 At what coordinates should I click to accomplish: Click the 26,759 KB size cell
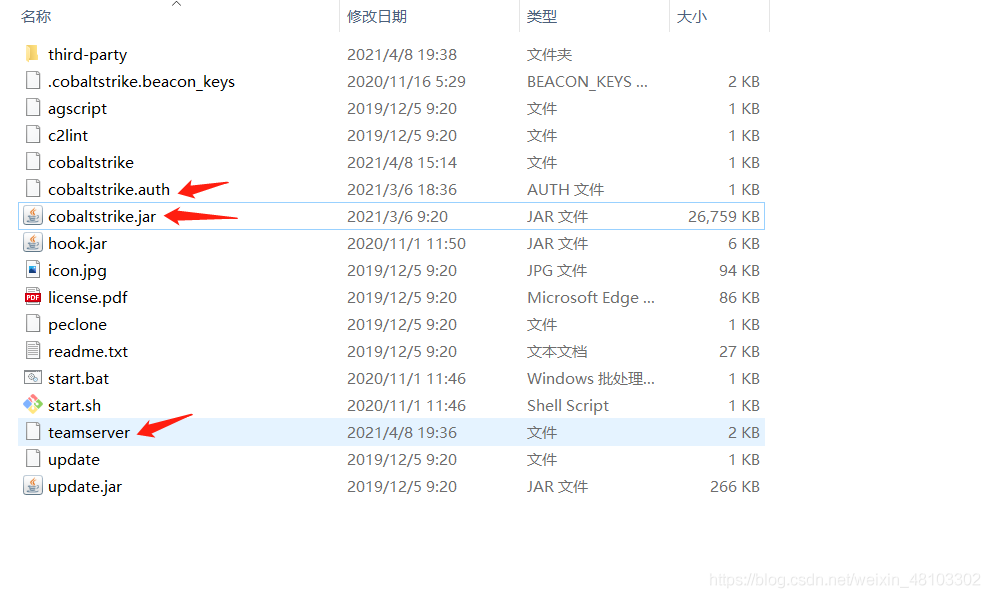click(x=724, y=217)
